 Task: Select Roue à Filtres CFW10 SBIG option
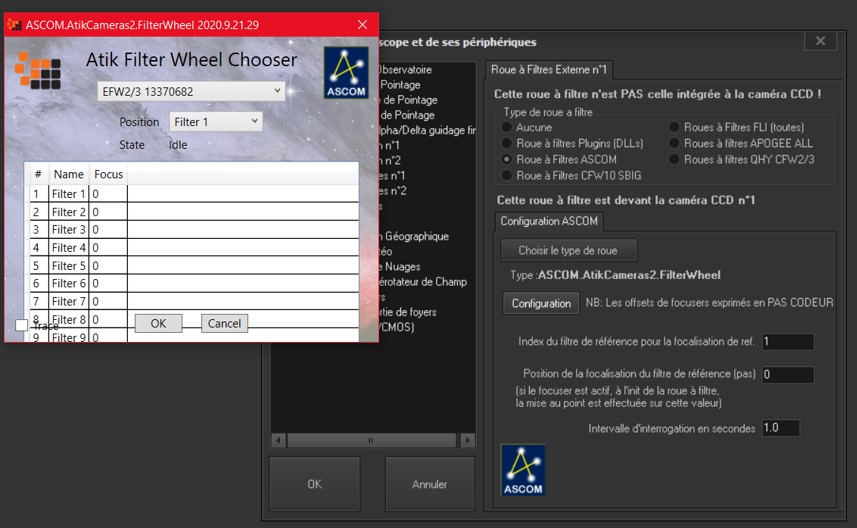pyautogui.click(x=508, y=175)
